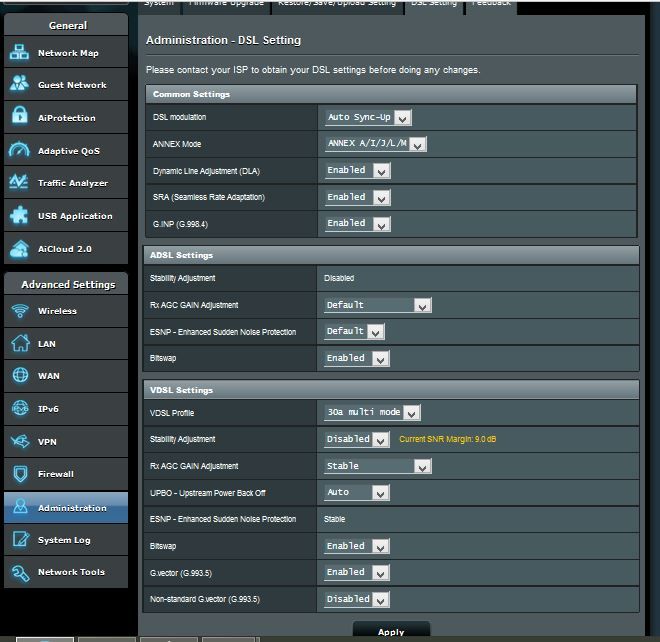Click VDSL ESNP 'Stable' value text
This screenshot has height=642, width=660.
coord(335,519)
